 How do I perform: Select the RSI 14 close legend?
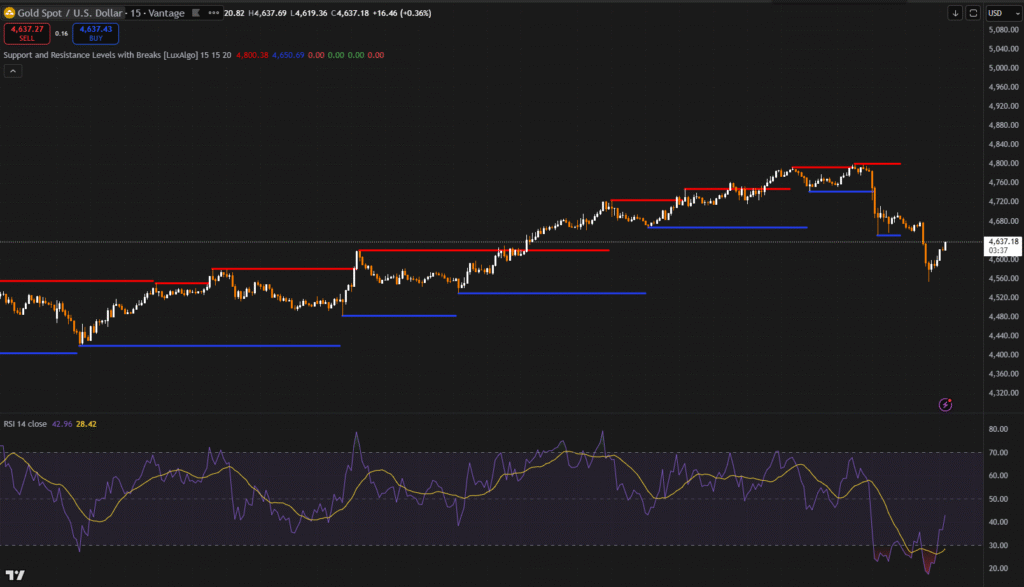point(25,424)
